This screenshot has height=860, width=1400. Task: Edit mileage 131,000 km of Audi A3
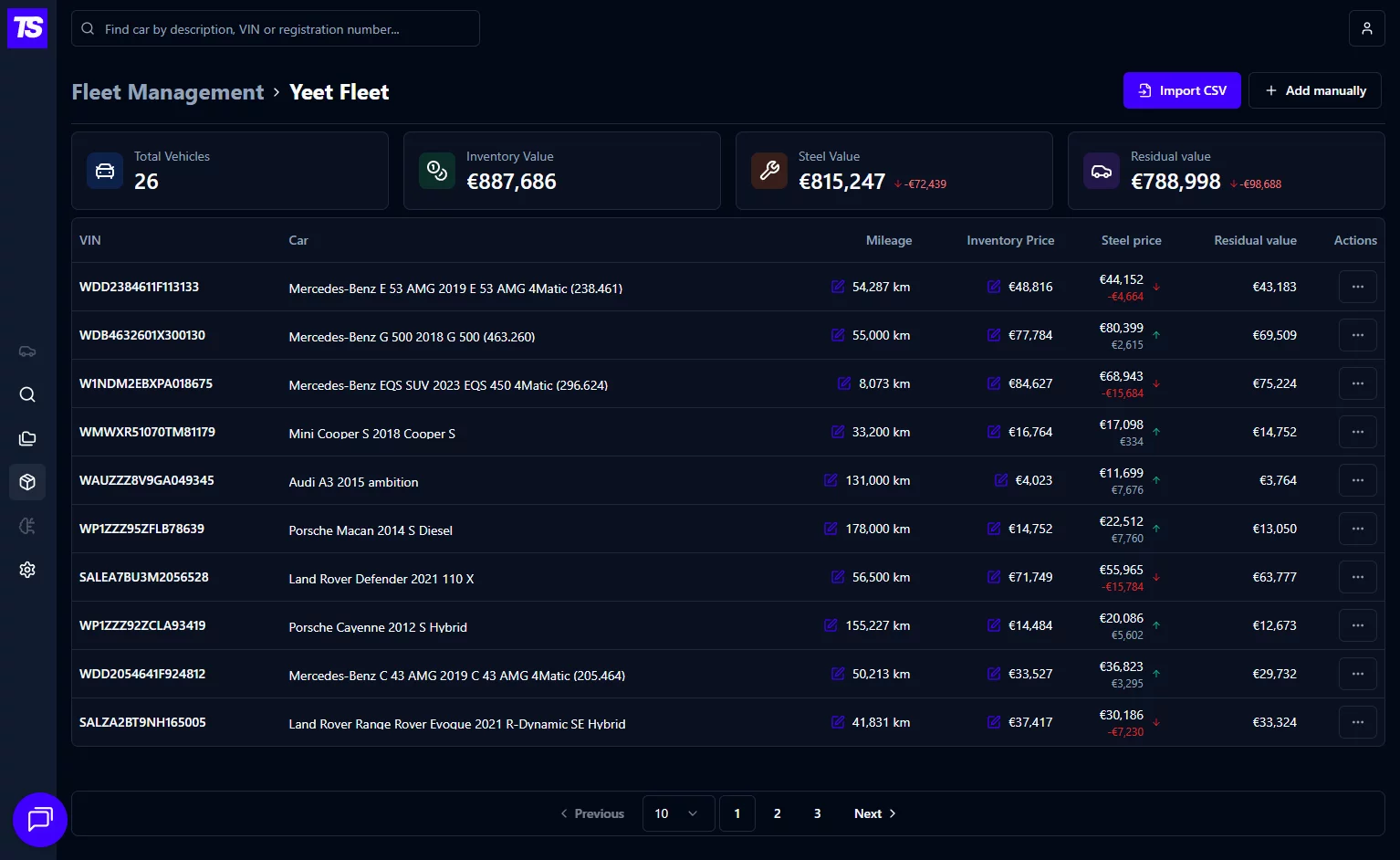click(831, 480)
